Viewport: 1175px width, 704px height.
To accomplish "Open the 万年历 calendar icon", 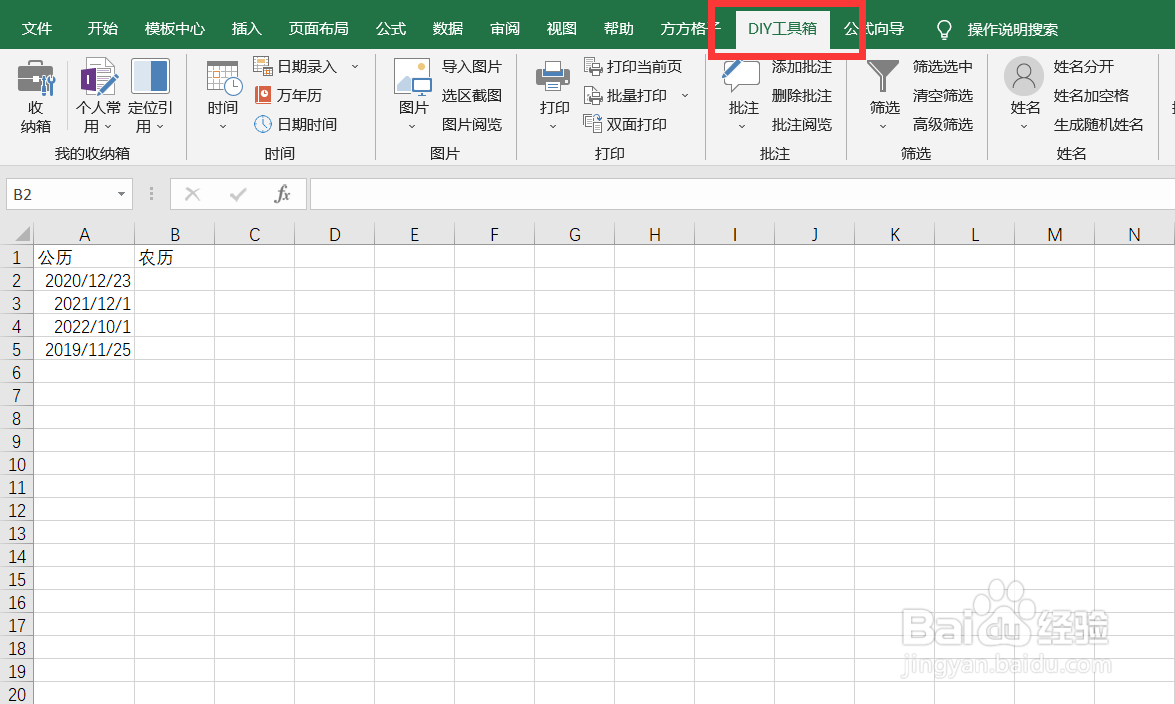I will click(x=262, y=95).
